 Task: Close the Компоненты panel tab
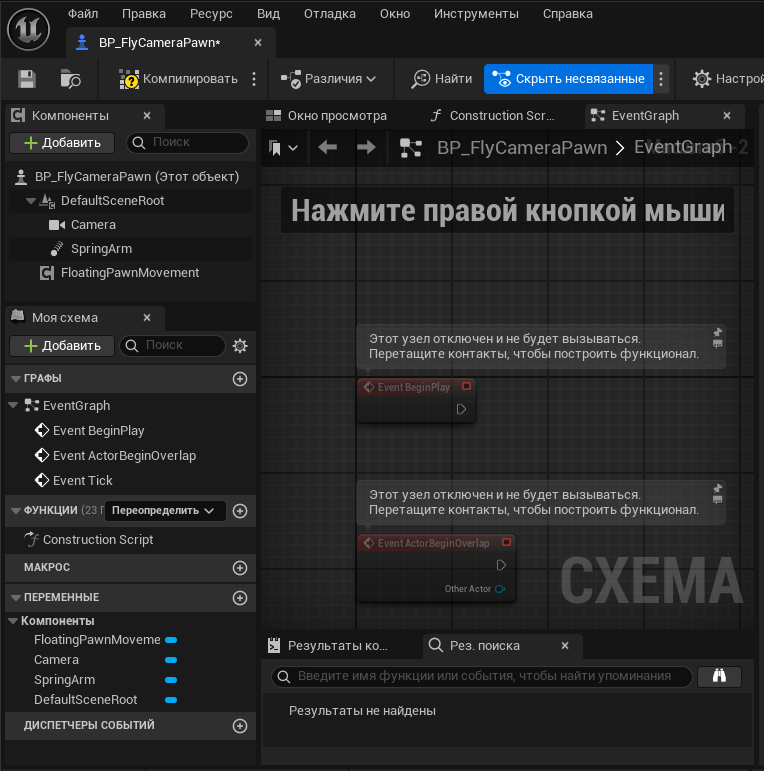(x=147, y=116)
